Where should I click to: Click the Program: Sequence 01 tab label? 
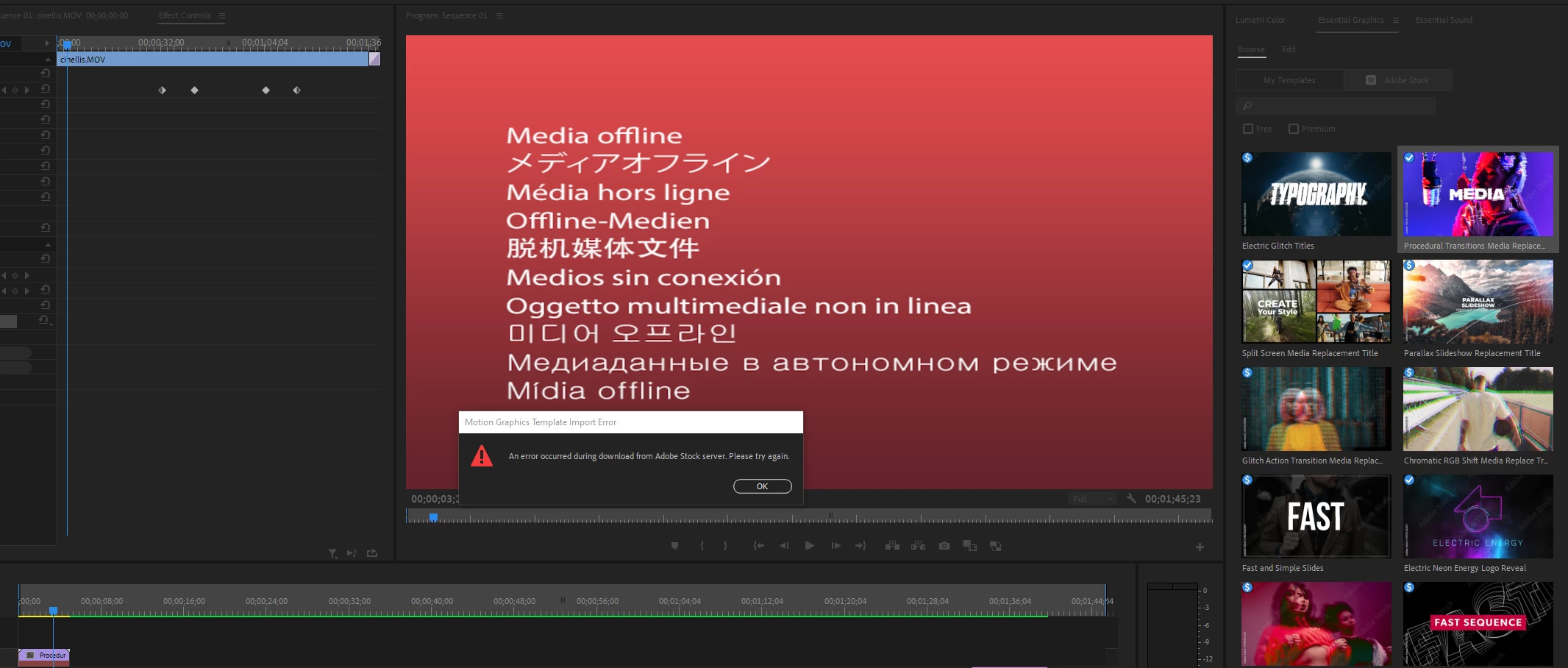coord(446,15)
